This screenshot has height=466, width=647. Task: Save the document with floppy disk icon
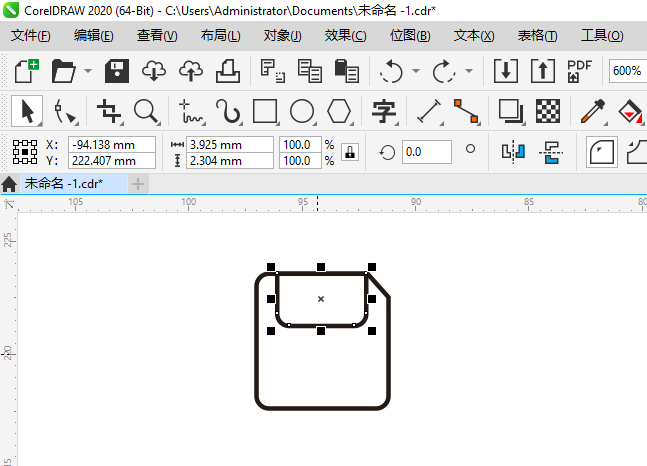tap(117, 71)
